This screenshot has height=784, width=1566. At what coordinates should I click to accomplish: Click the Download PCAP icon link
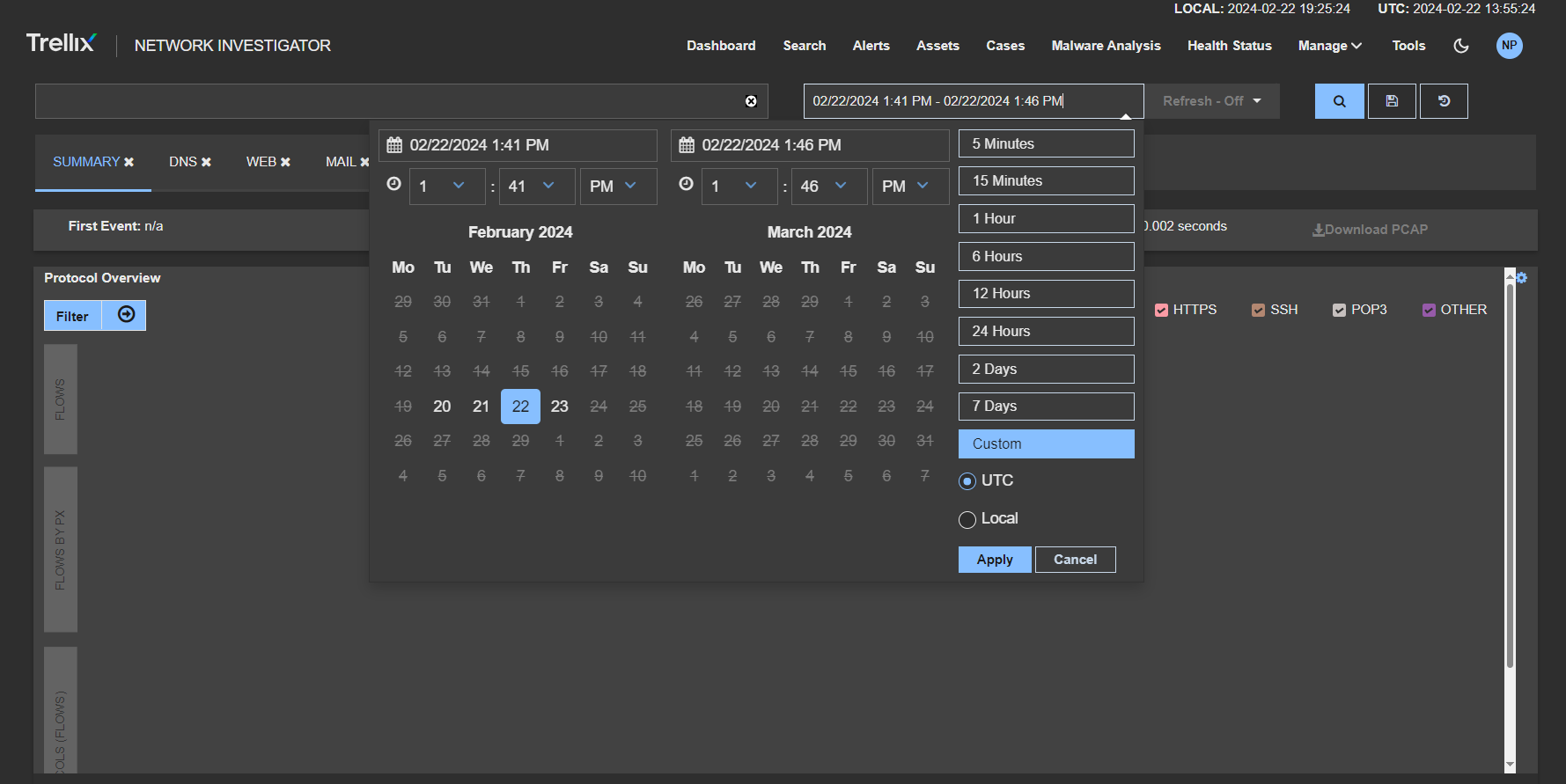[x=1370, y=230]
